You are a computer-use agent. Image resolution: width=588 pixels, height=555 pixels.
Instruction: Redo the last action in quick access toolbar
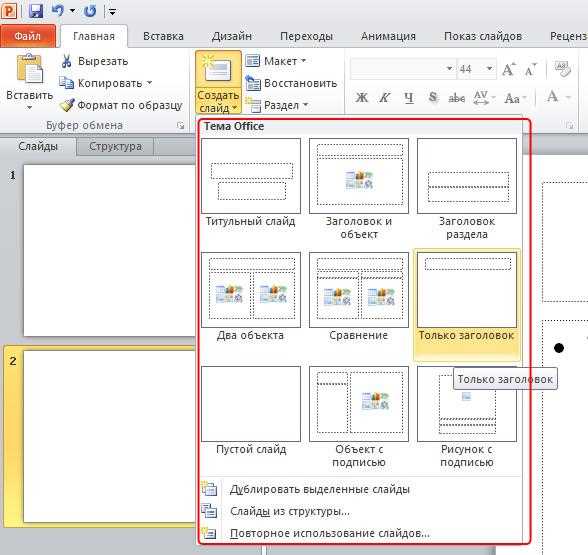(x=90, y=11)
